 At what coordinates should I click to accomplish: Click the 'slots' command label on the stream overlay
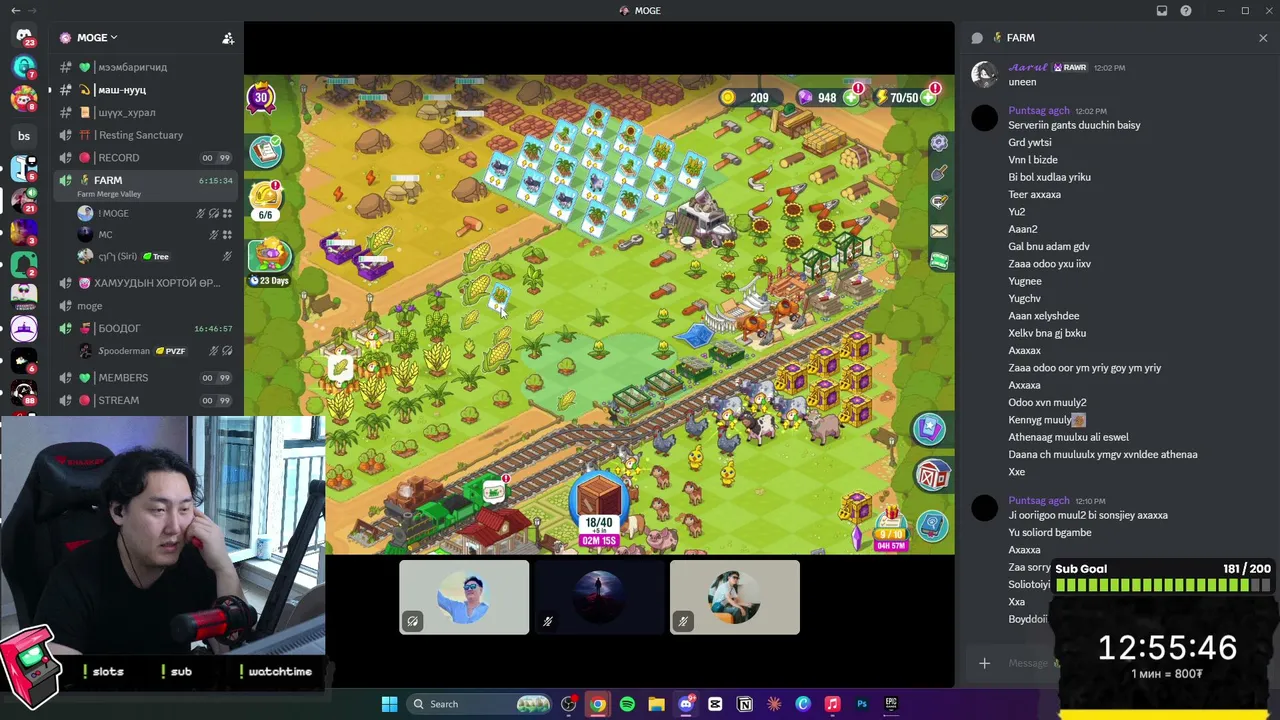[x=108, y=672]
